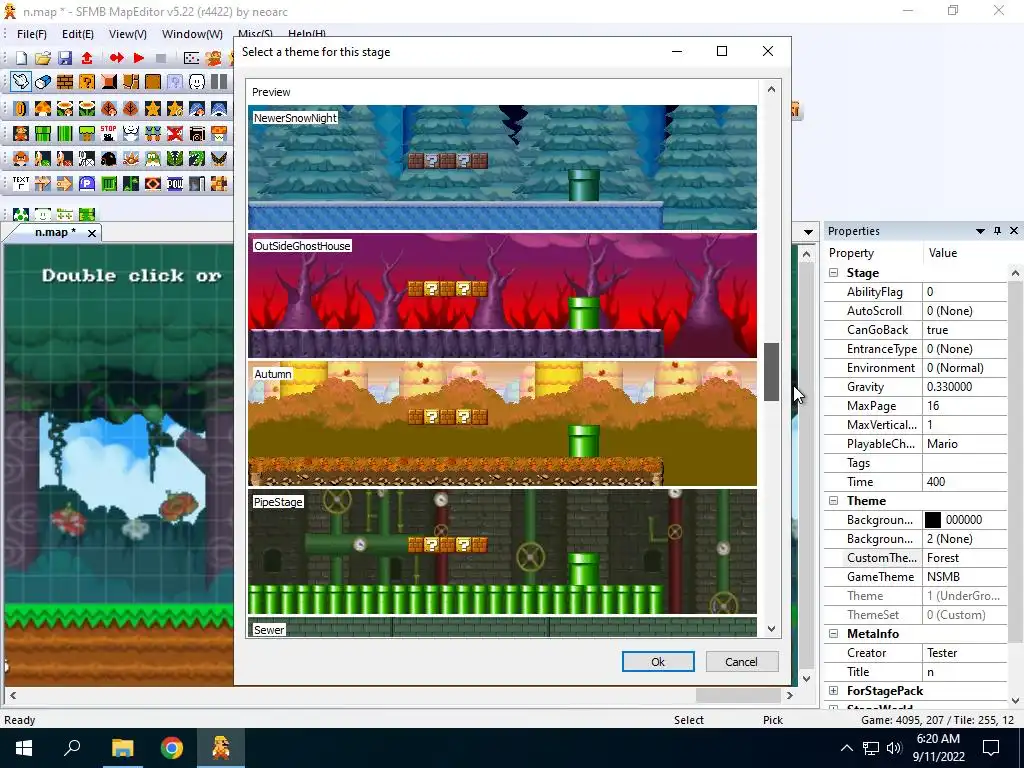Select the Mario start position icon

point(21,134)
